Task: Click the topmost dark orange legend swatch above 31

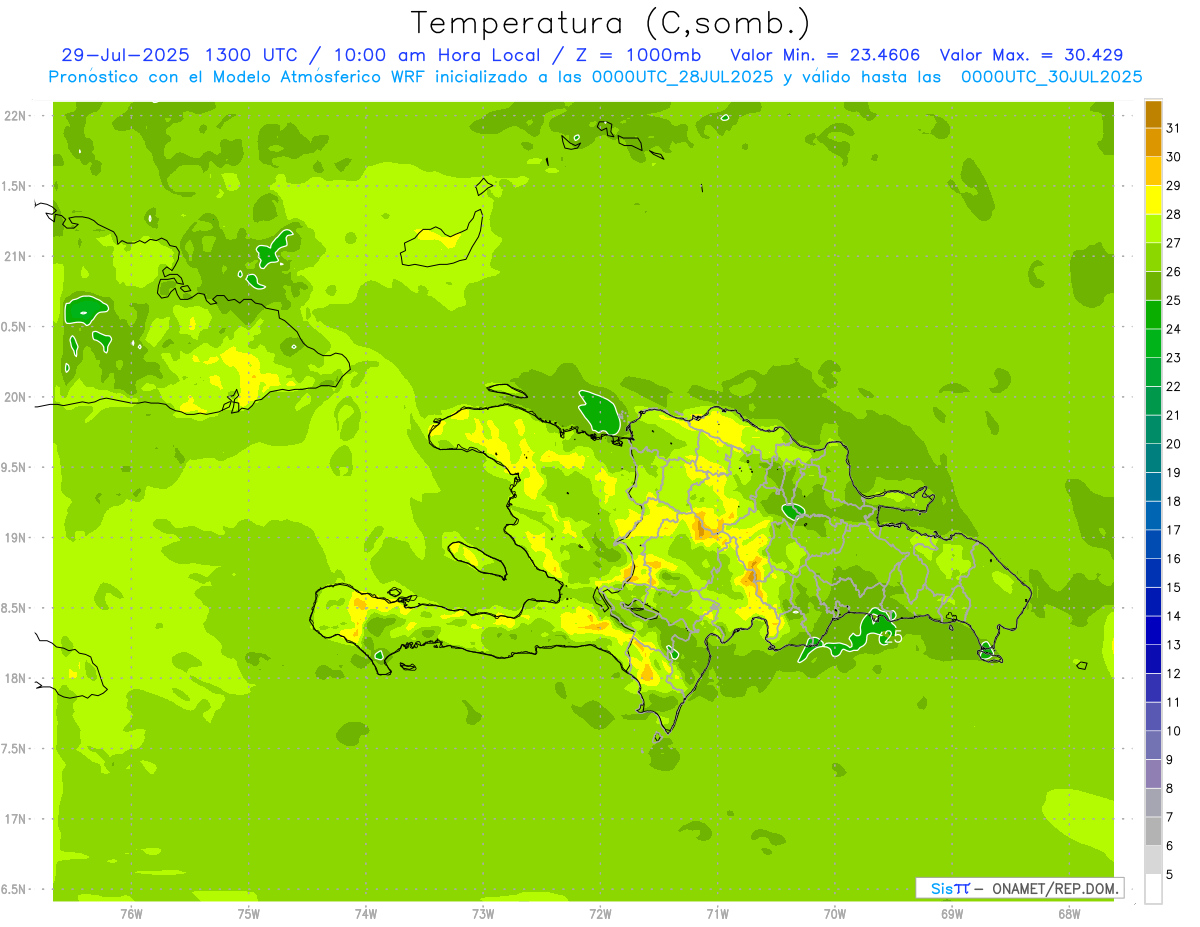Action: (1153, 114)
